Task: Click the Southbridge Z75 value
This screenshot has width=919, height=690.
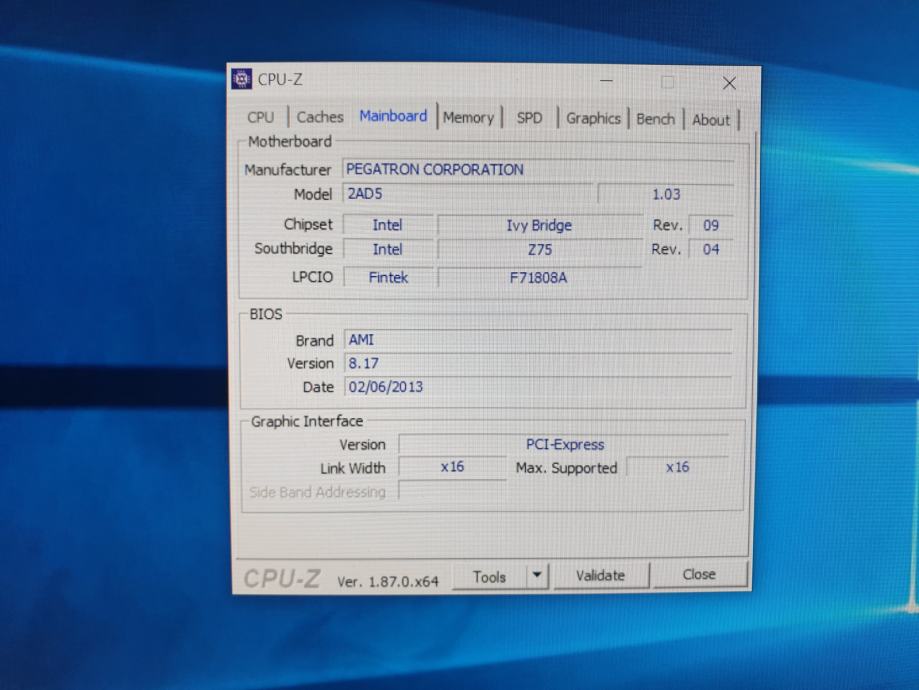Action: coord(539,250)
